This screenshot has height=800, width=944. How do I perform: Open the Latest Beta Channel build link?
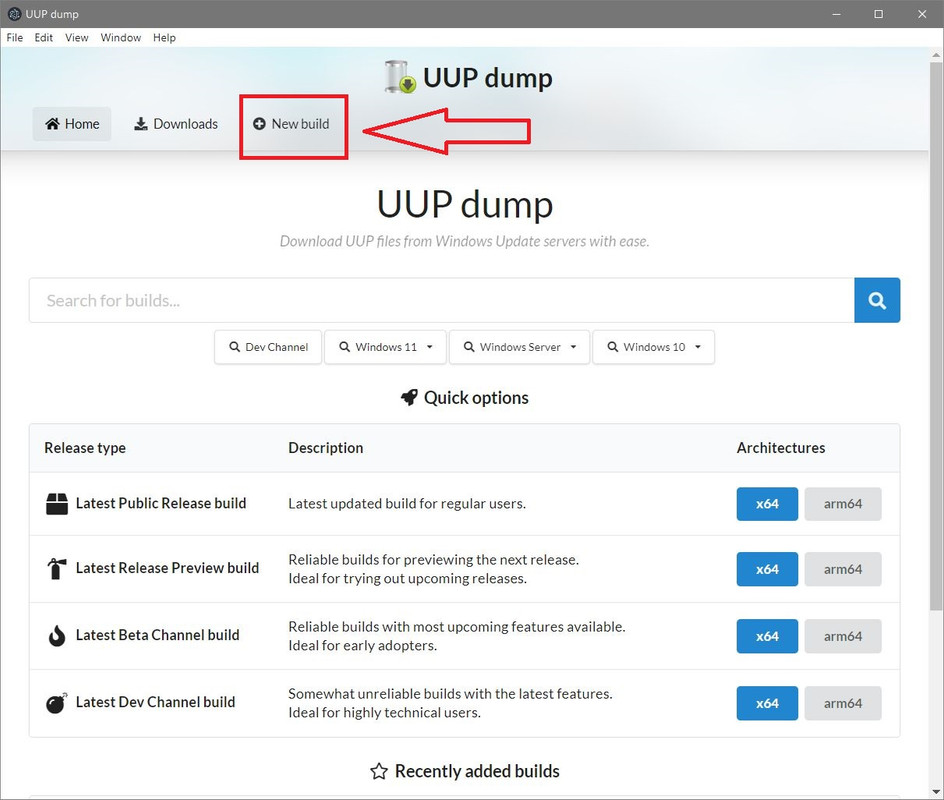click(158, 635)
